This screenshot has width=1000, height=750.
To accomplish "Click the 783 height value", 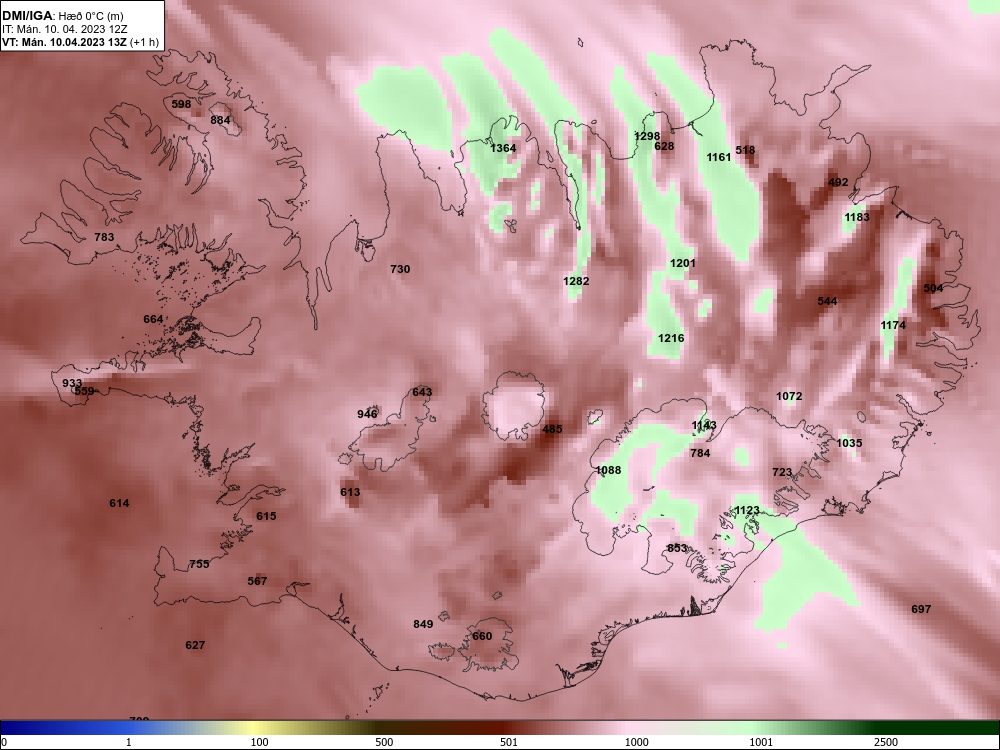I will pyautogui.click(x=104, y=237).
